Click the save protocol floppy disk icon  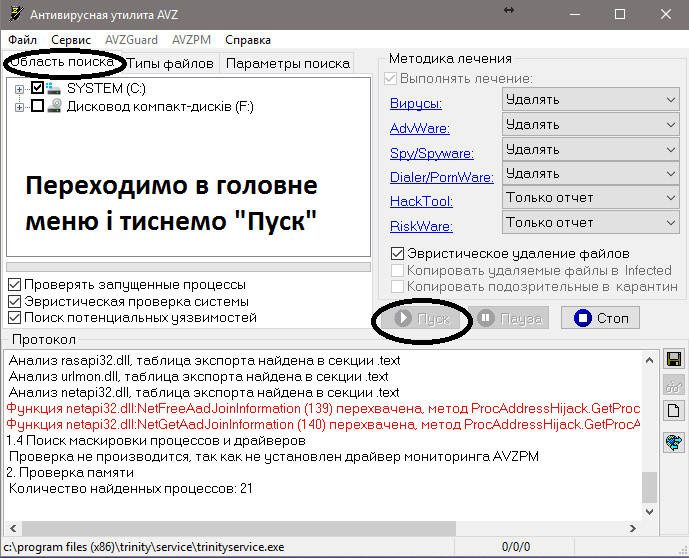tap(673, 360)
